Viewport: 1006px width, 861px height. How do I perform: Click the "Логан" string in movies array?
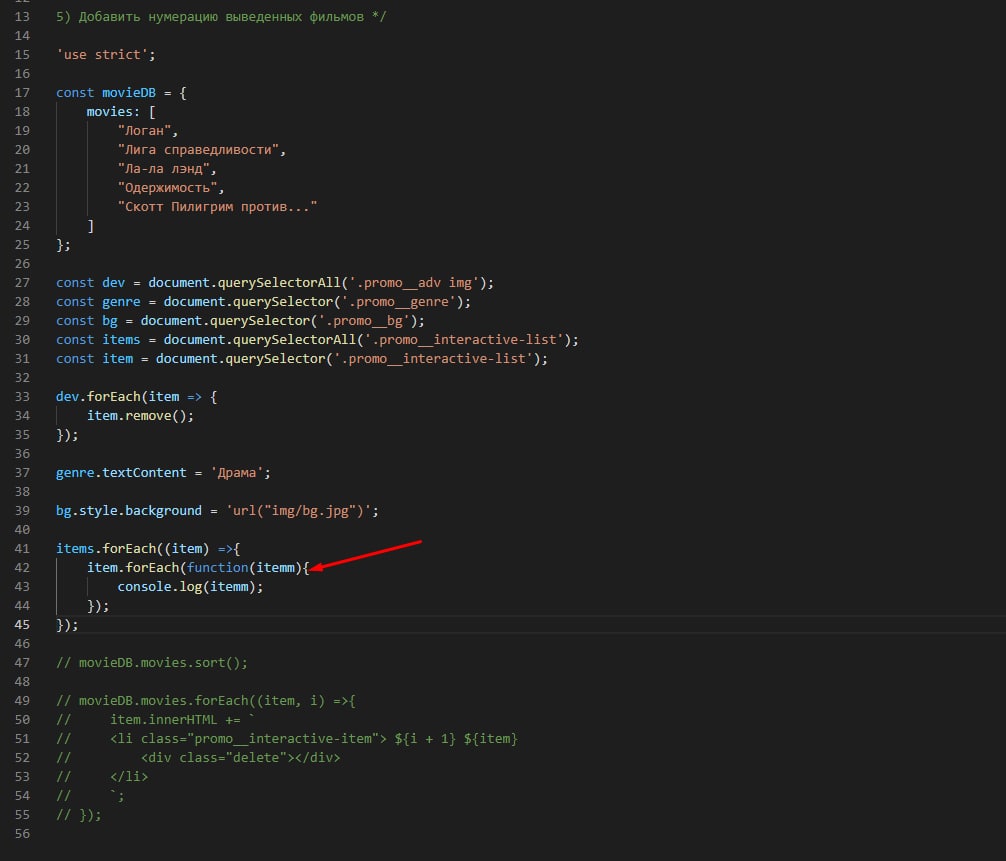point(144,130)
